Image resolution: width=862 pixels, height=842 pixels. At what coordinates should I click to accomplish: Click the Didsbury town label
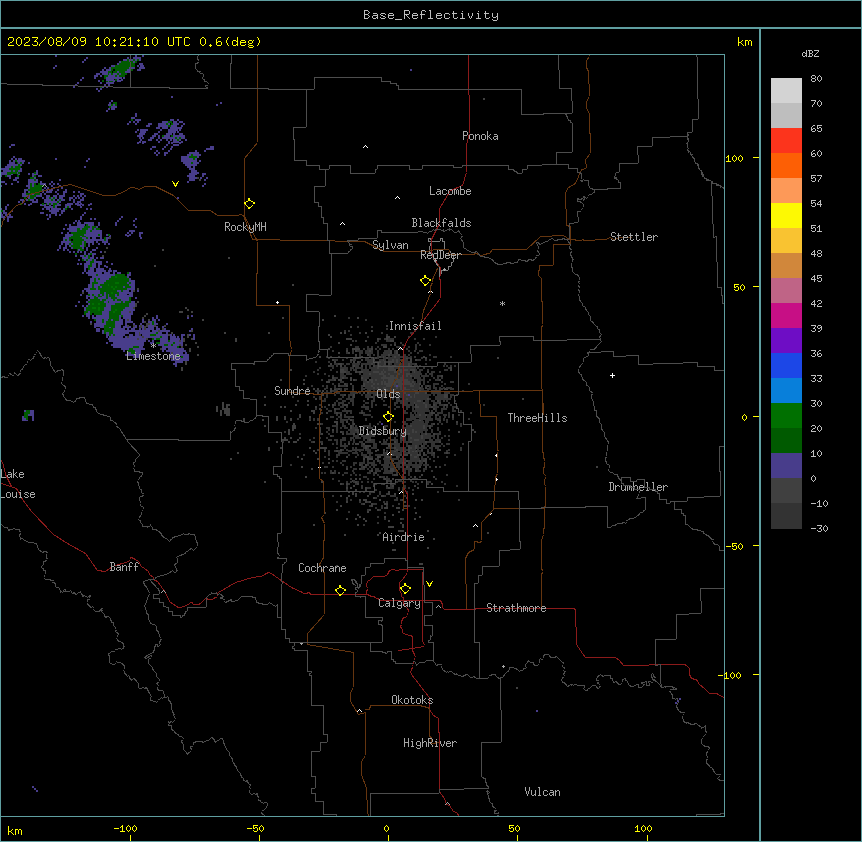(383, 431)
